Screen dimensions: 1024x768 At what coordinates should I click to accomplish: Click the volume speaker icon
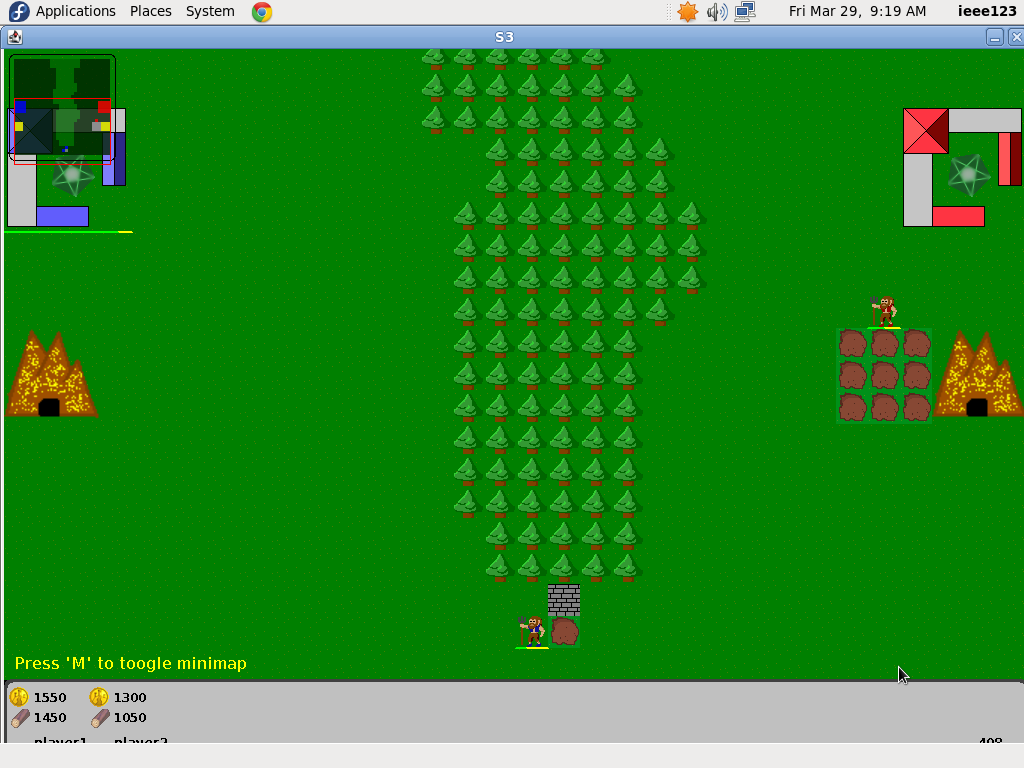pos(716,12)
